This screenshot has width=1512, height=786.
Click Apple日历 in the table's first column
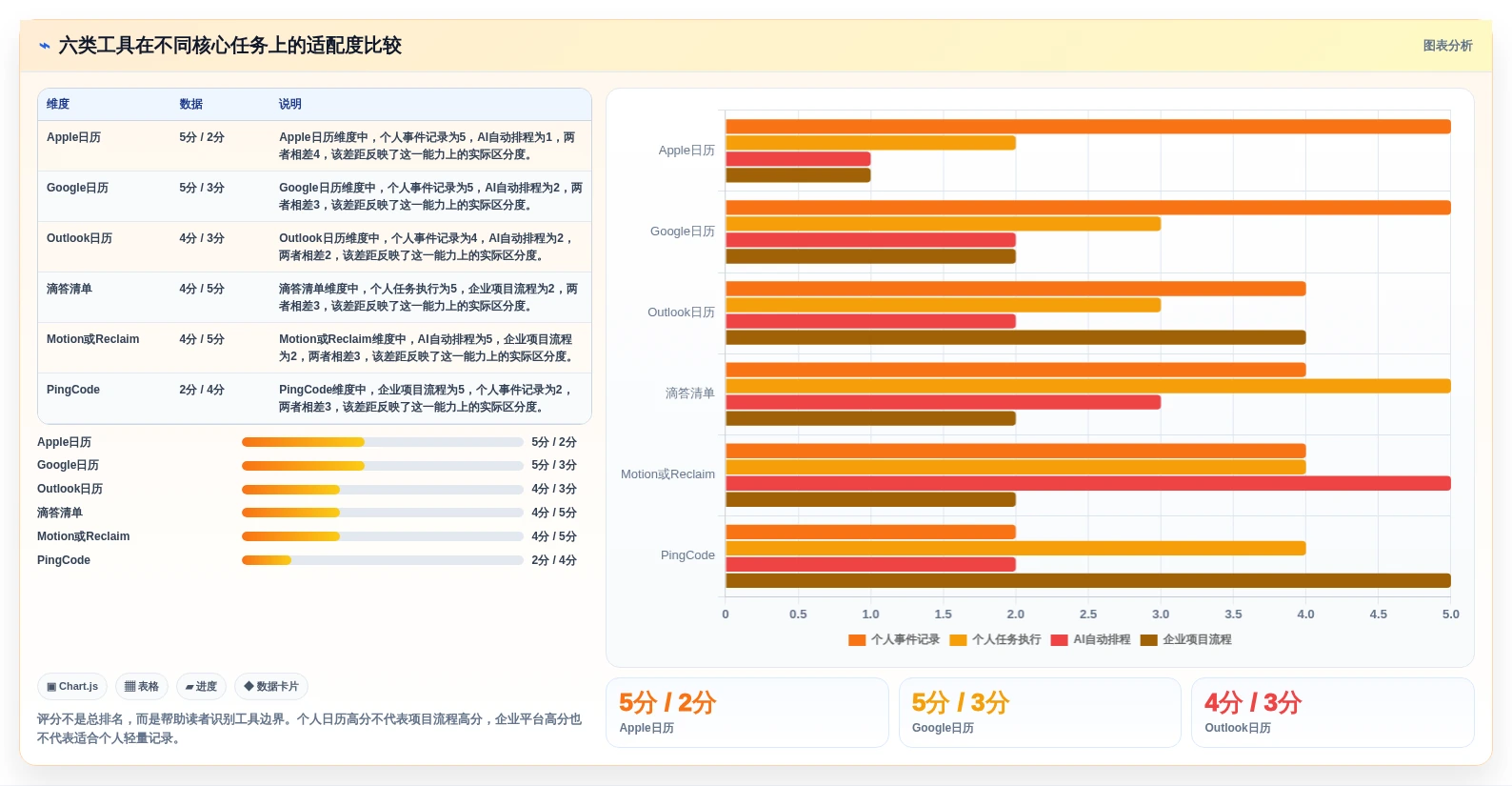pos(73,137)
